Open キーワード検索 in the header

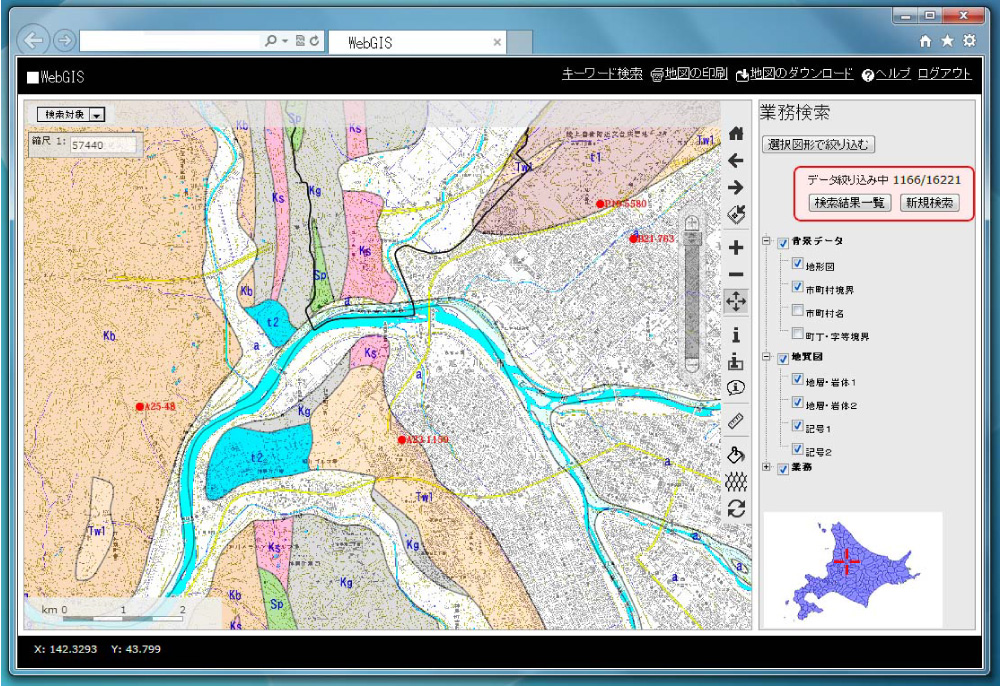(602, 74)
